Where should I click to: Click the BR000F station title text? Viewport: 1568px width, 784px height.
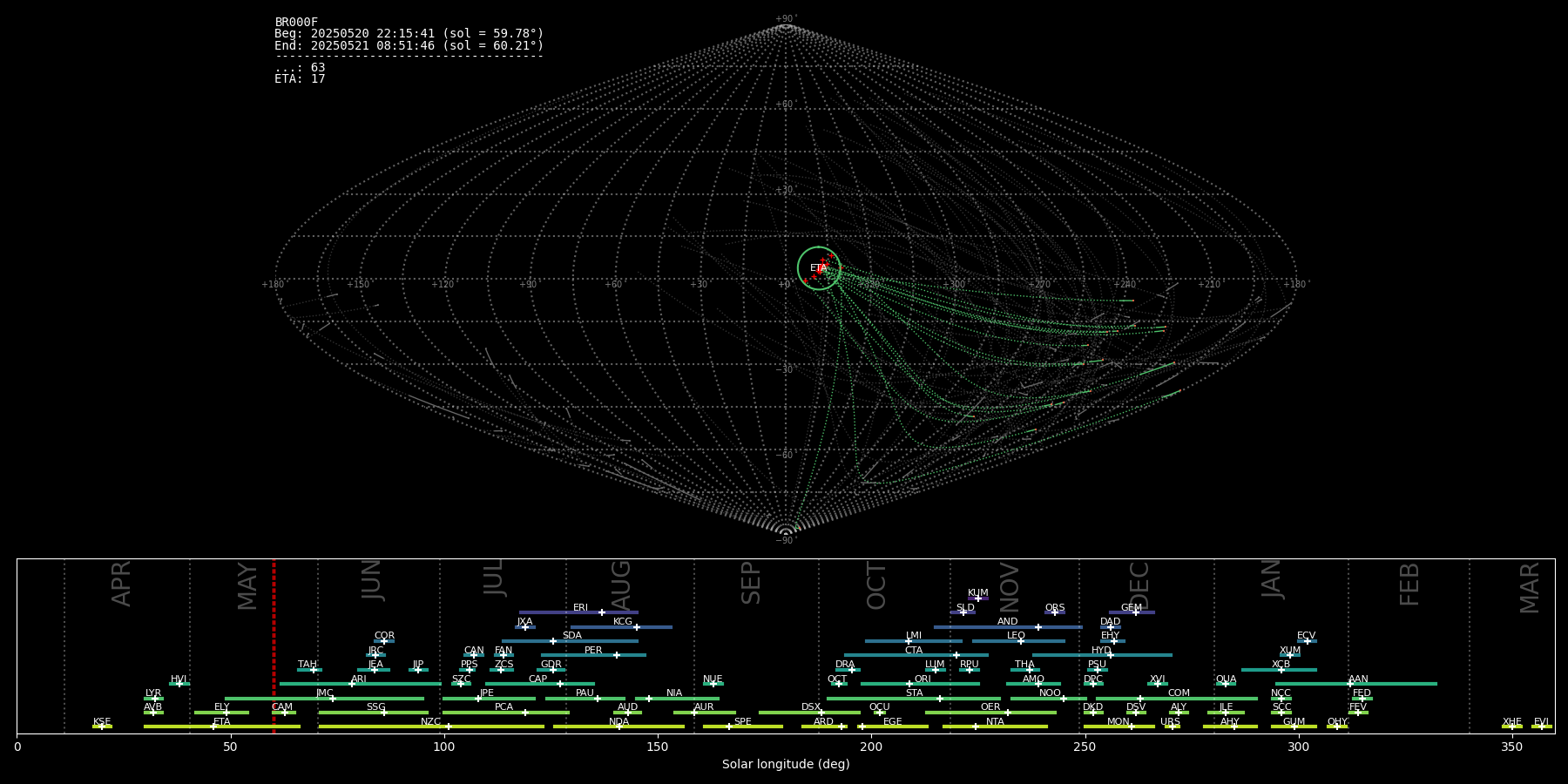coord(296,23)
